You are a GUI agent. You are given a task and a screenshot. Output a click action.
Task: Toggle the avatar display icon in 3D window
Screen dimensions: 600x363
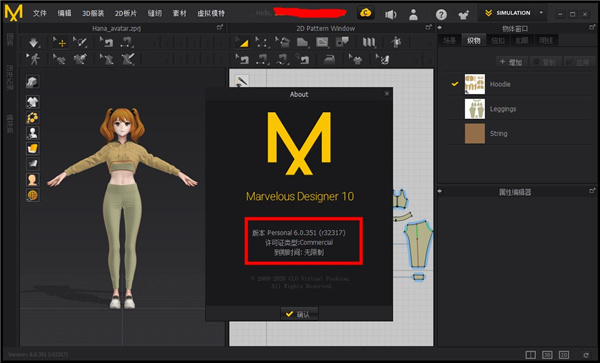pyautogui.click(x=33, y=133)
